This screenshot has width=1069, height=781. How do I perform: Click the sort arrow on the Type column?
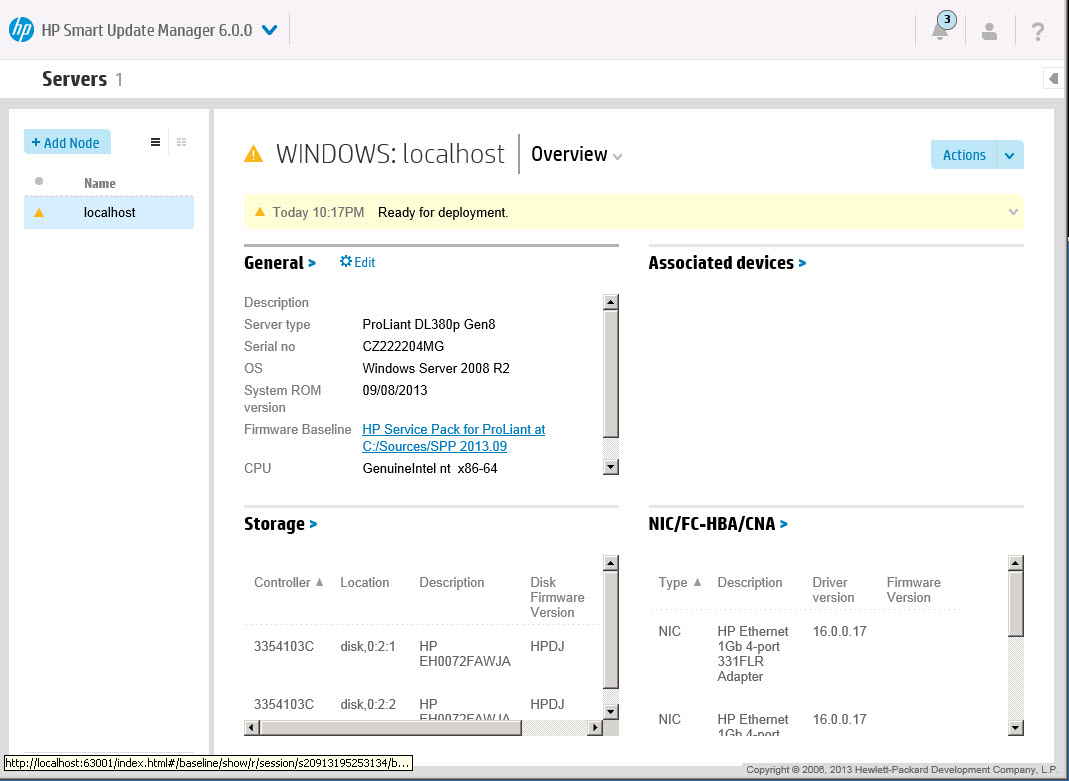coord(697,582)
